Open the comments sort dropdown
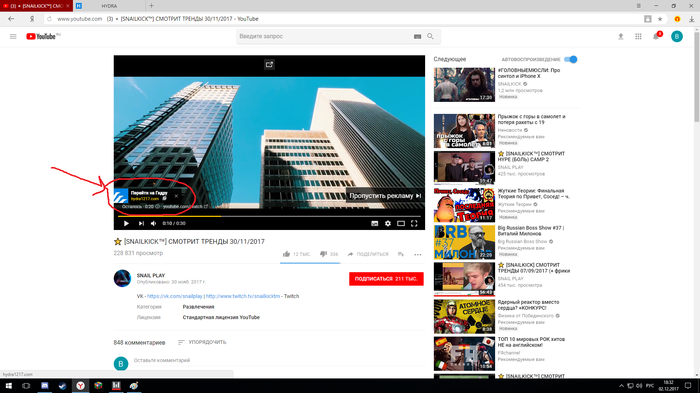This screenshot has width=700, height=393. (202, 342)
